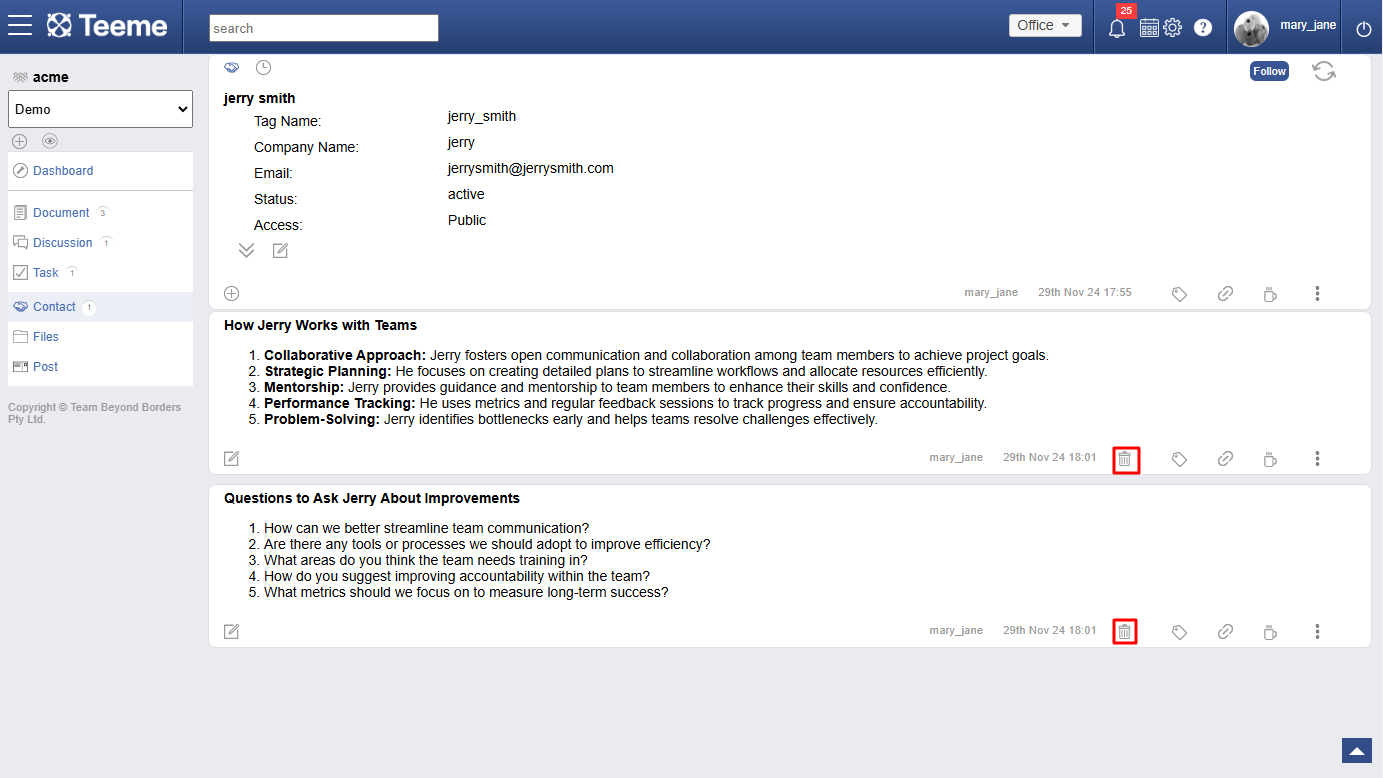Click cup icon on How Jerry Works note
Viewport: 1383px width, 778px height.
(1270, 459)
